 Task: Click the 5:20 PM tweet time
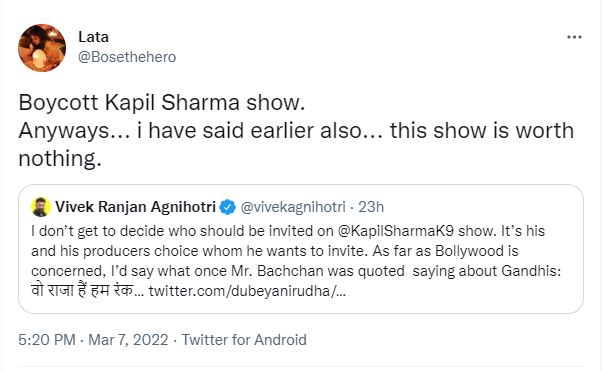(x=47, y=340)
